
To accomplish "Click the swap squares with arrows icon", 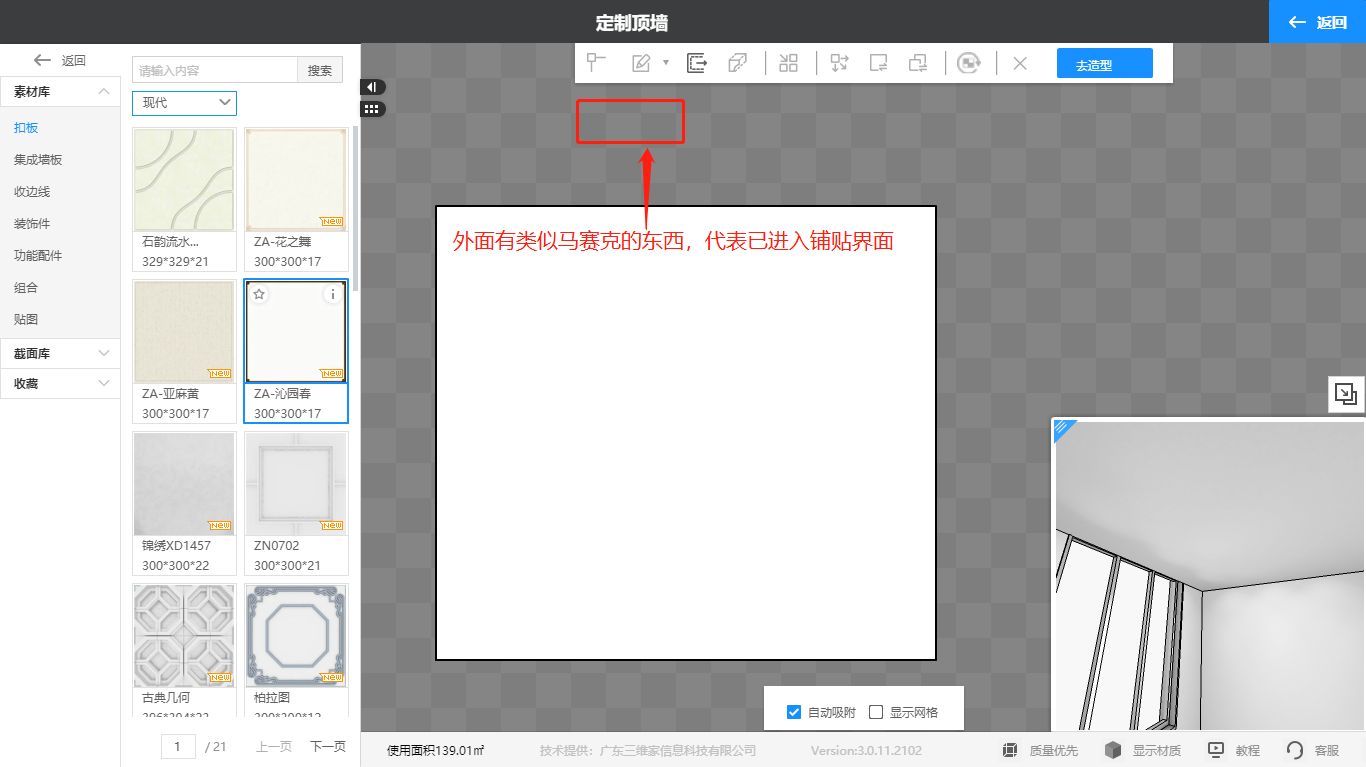I will tap(839, 63).
